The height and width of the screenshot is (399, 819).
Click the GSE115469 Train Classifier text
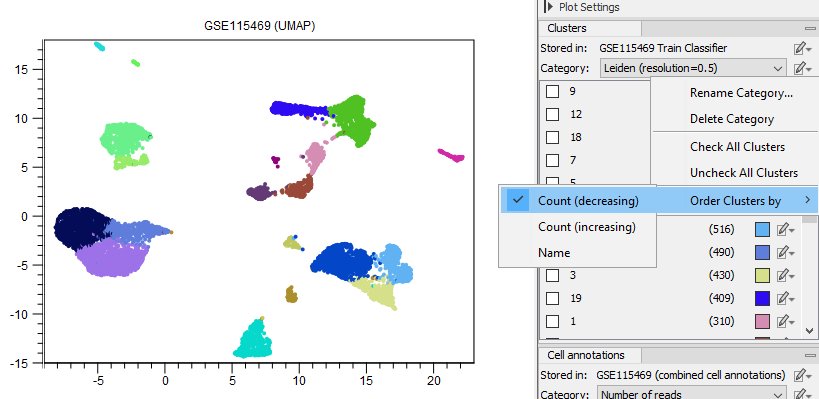click(x=663, y=49)
